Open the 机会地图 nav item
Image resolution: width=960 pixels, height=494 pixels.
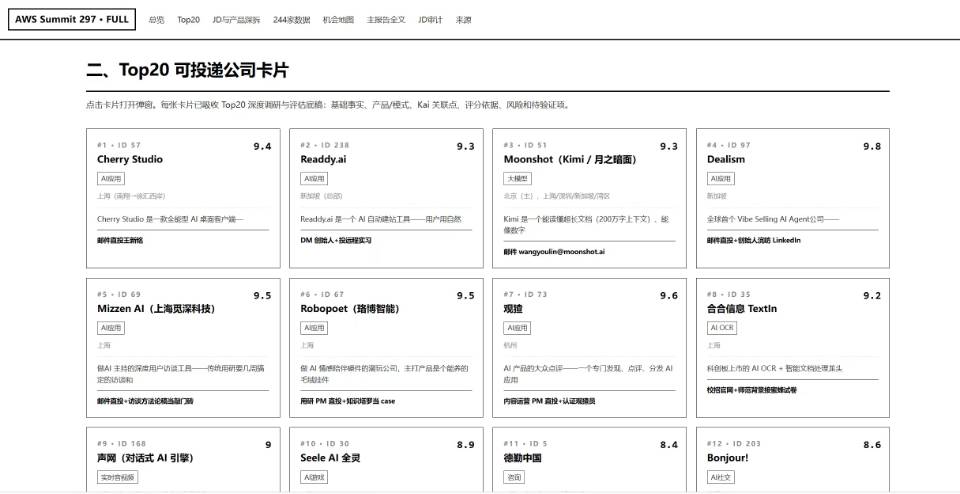338,20
